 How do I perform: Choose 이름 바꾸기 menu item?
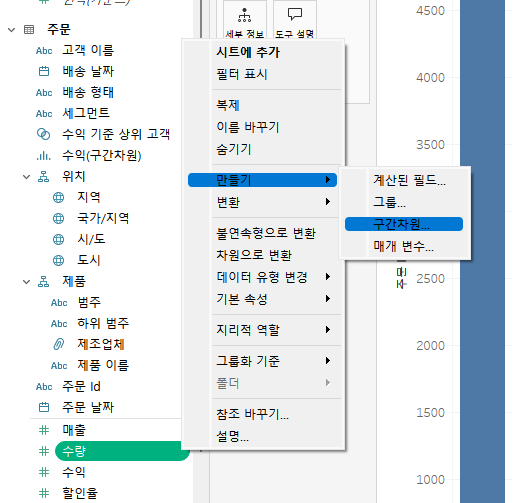click(248, 127)
